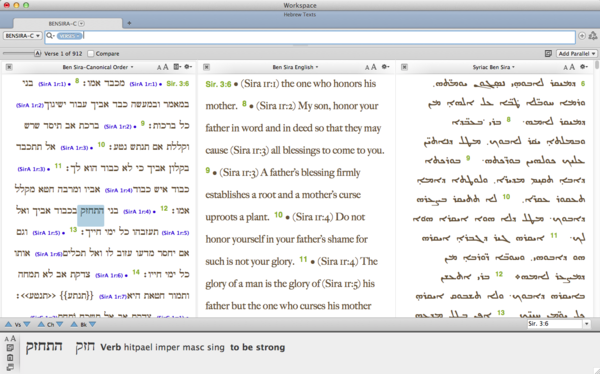Go to previous verse with the Vs up arrow
Screen dimensions: 600x374
[8, 324]
